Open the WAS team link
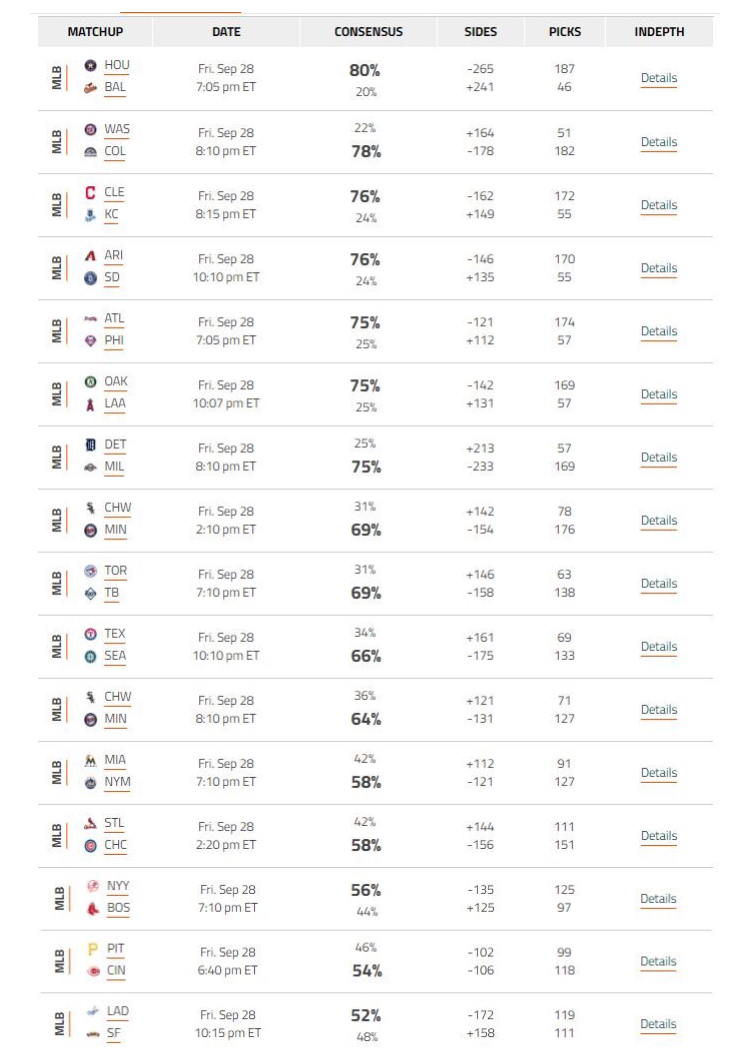This screenshot has width=750, height=1053. [x=117, y=129]
